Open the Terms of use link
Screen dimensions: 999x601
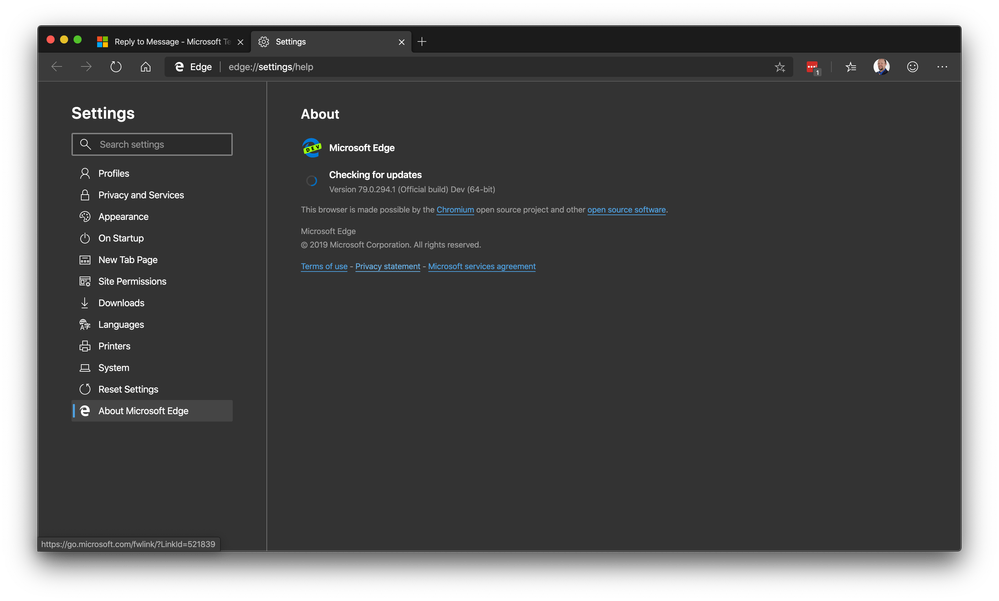coord(324,266)
